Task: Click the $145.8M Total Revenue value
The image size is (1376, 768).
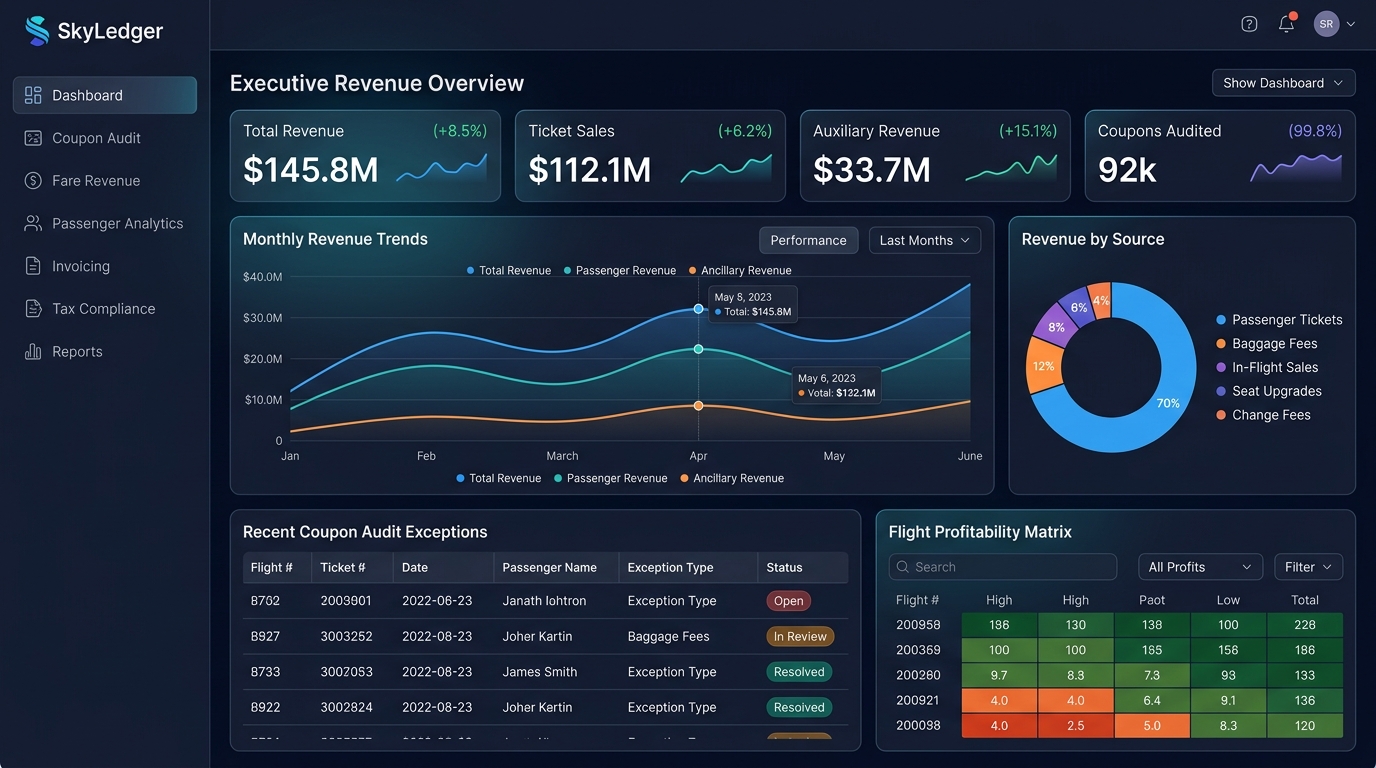Action: point(311,170)
